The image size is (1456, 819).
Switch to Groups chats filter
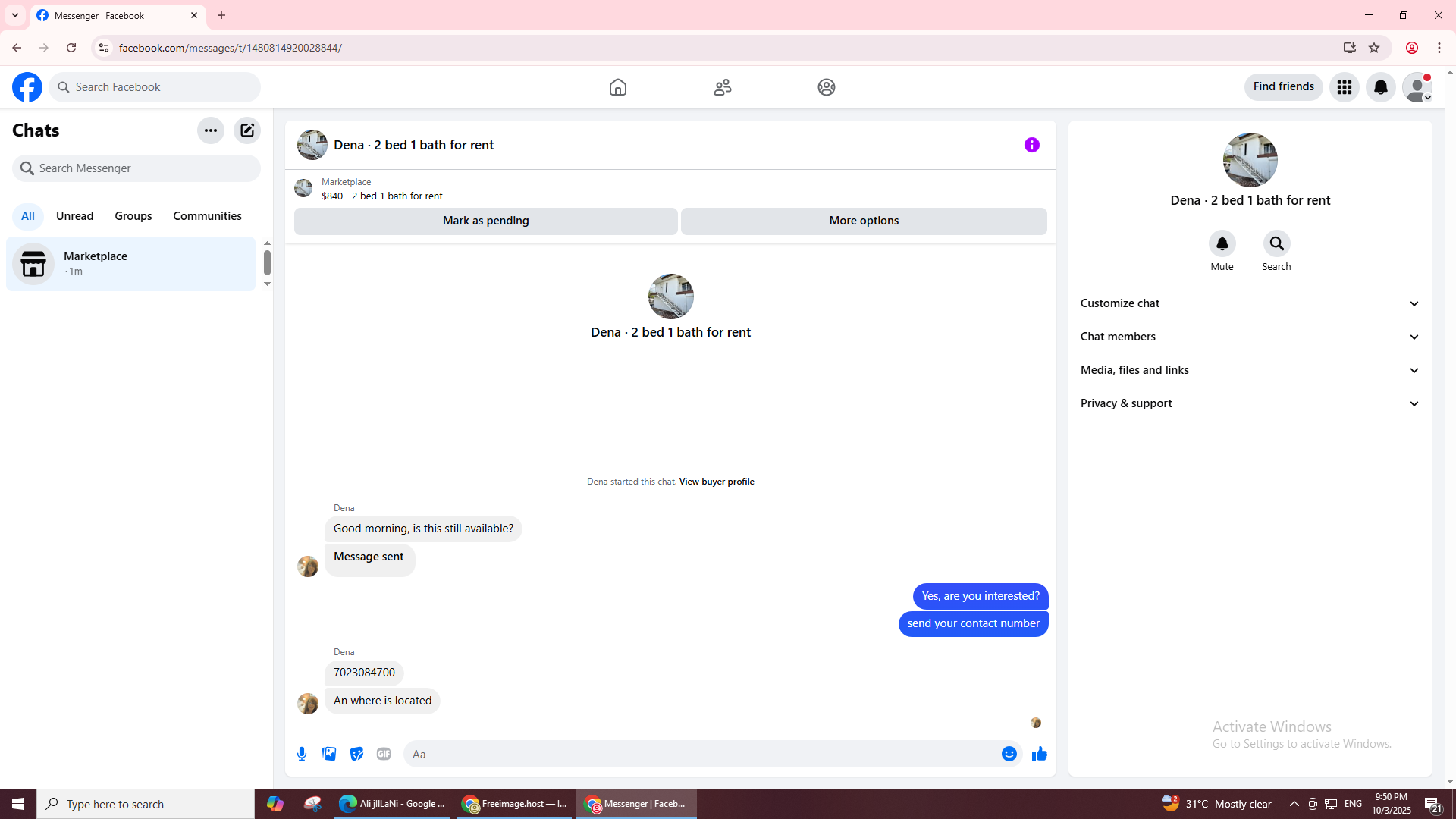133,216
